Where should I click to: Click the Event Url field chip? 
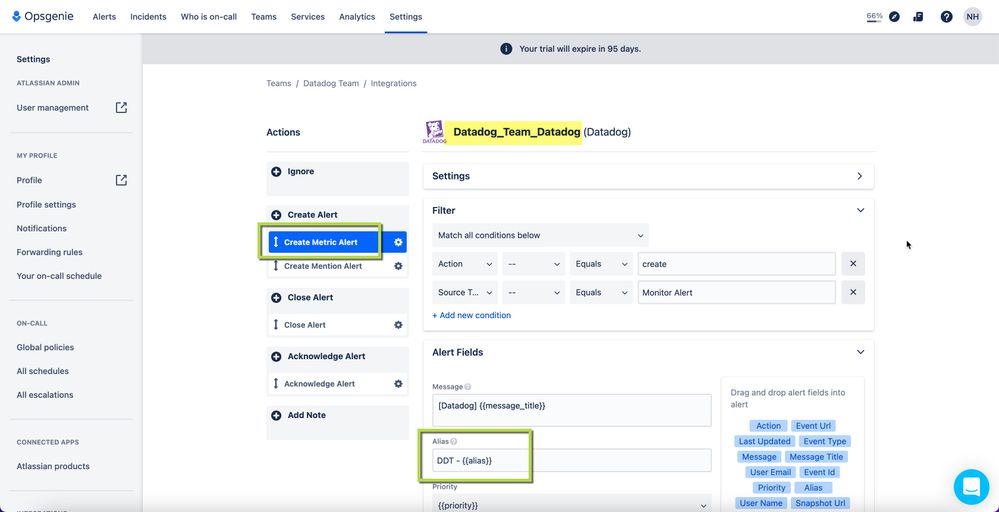pos(813,426)
